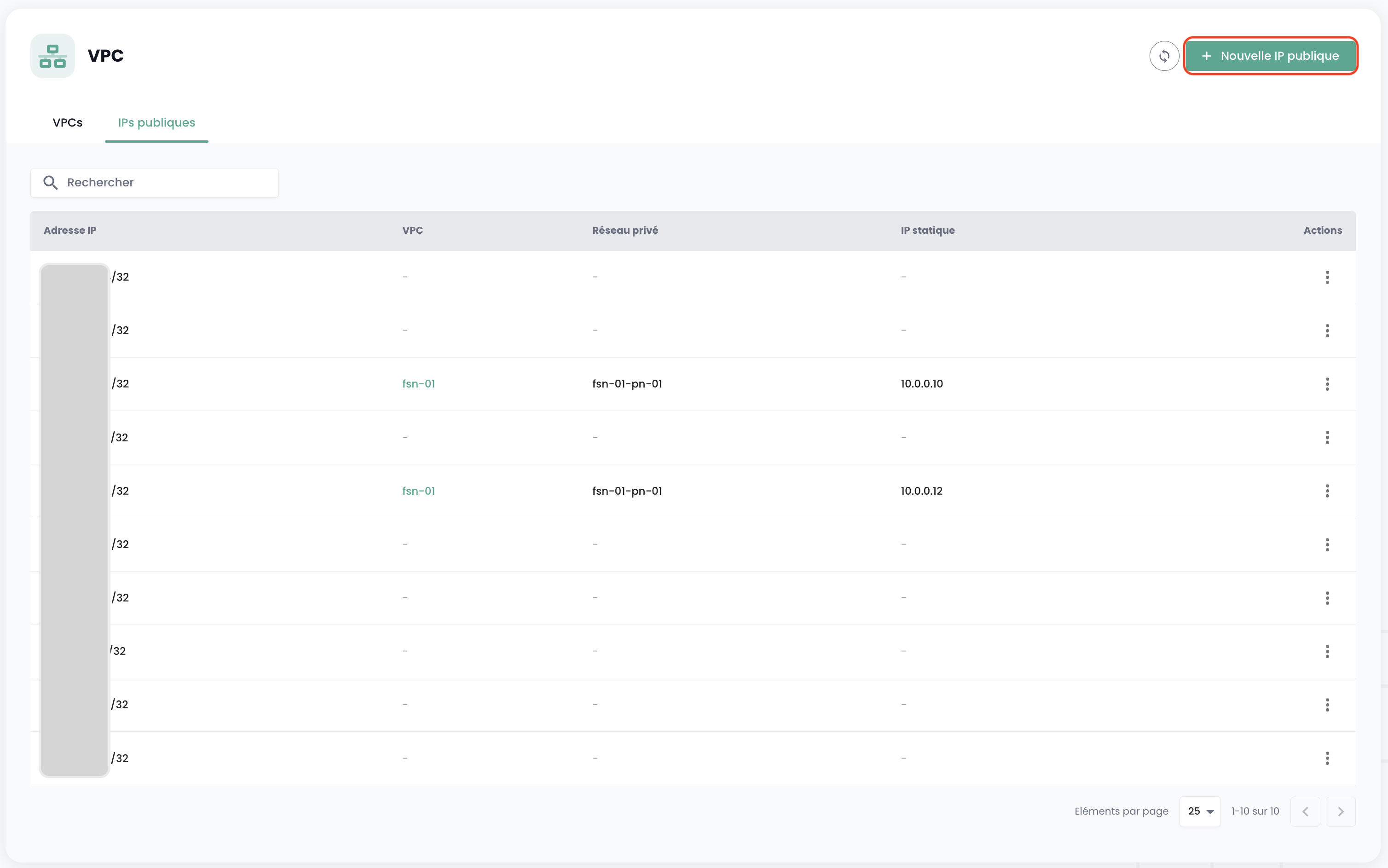Go to next page with right chevron
This screenshot has width=1388, height=868.
(1340, 811)
